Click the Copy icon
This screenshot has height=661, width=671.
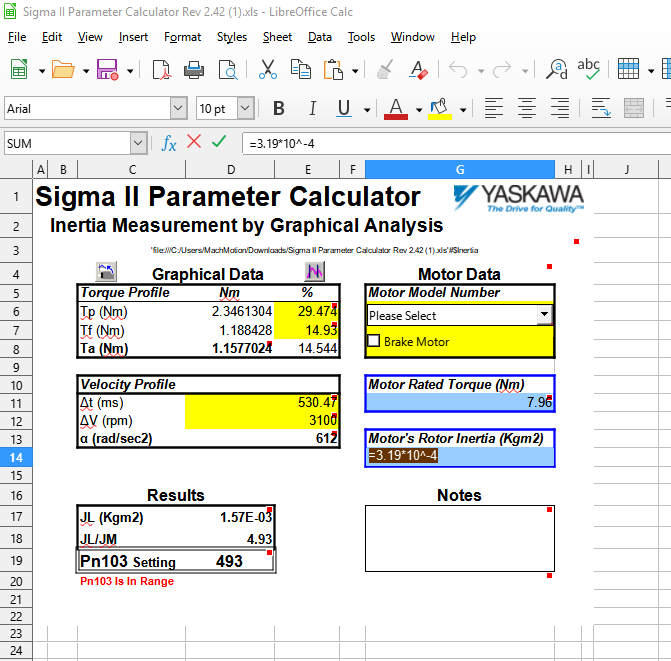click(300, 69)
